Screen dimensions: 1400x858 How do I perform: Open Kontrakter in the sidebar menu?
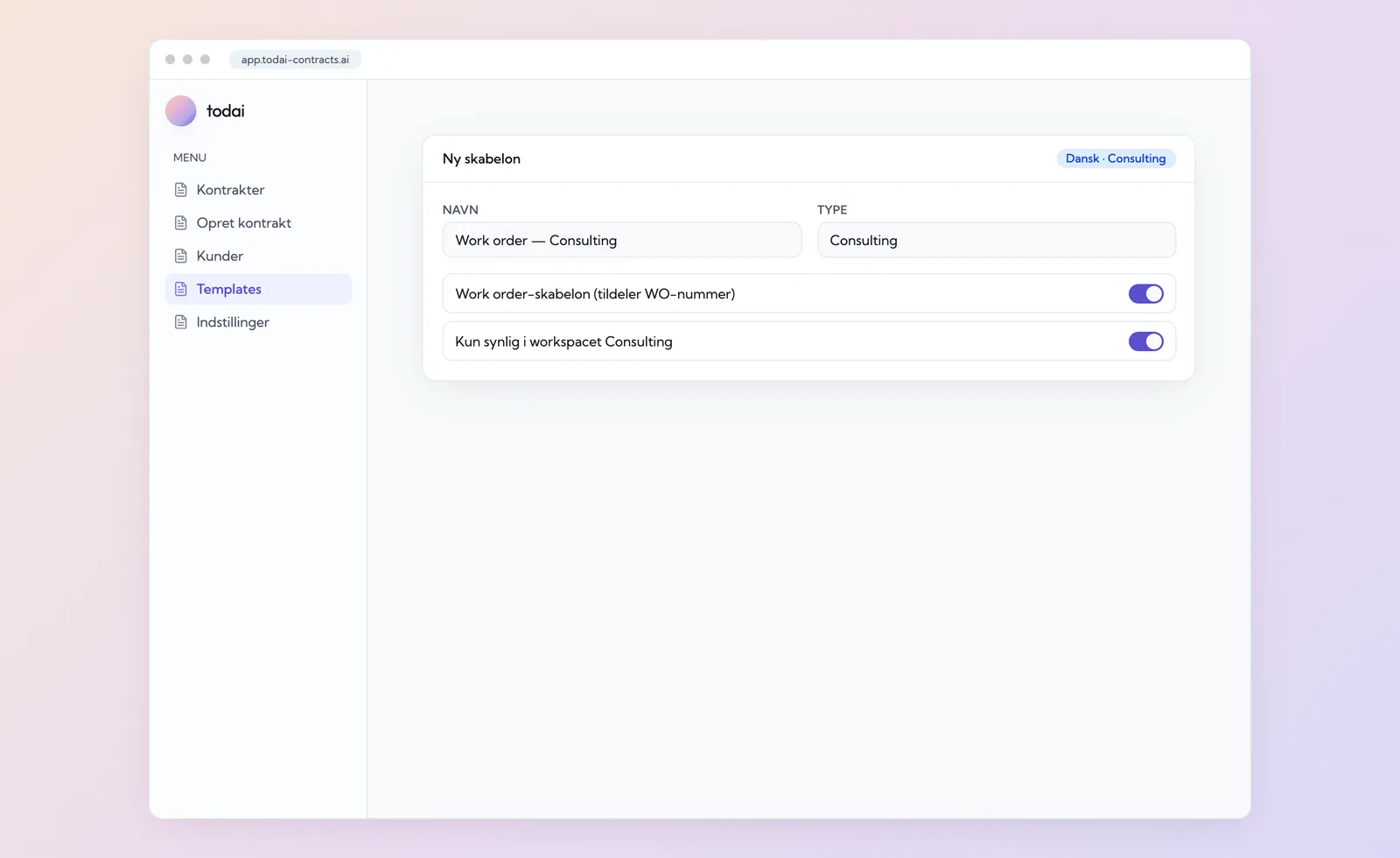(x=258, y=190)
